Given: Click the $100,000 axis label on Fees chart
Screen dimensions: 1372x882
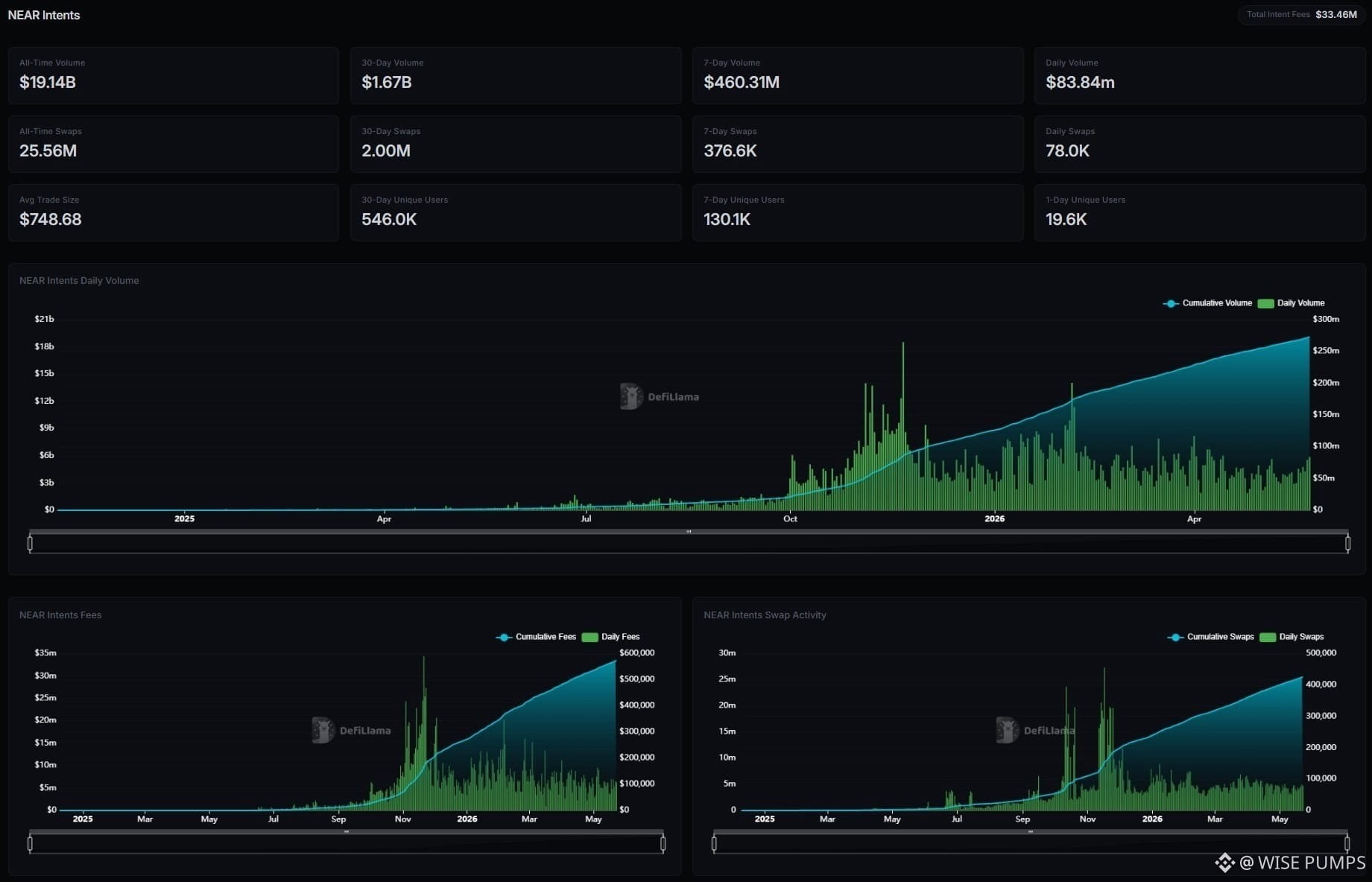Looking at the screenshot, I should point(637,784).
